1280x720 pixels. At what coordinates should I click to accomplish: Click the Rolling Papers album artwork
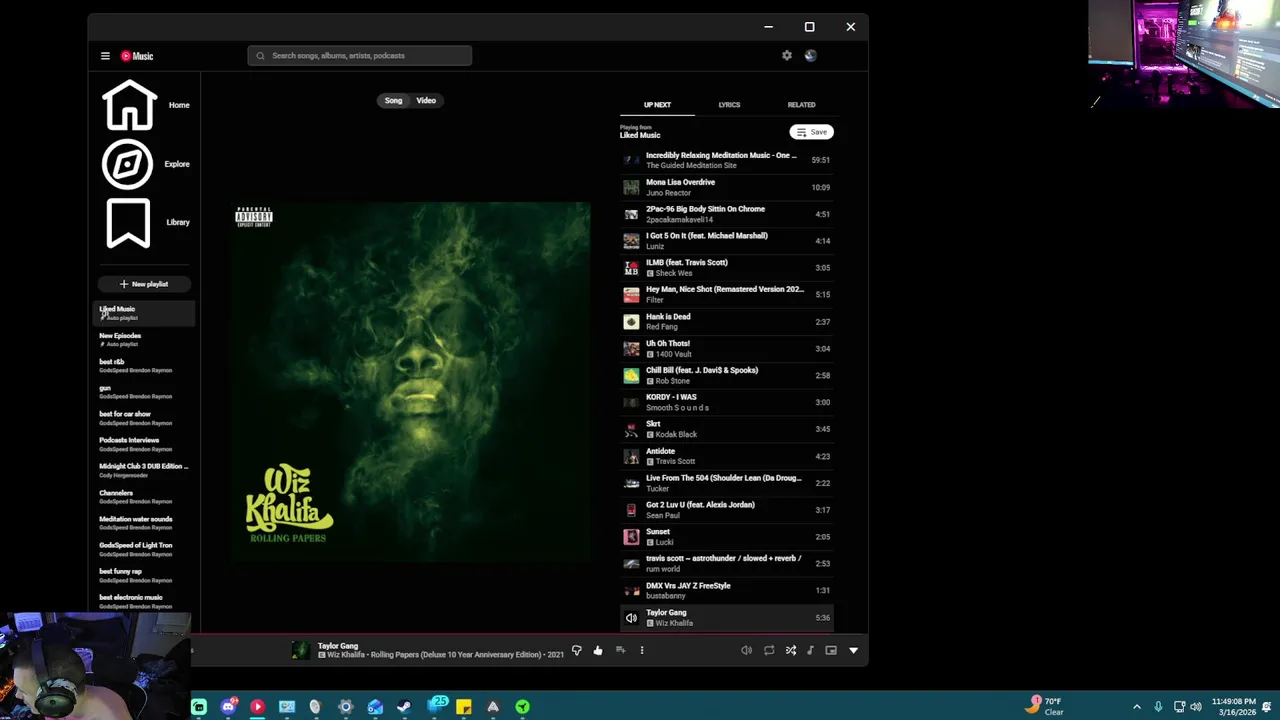[x=410, y=380]
